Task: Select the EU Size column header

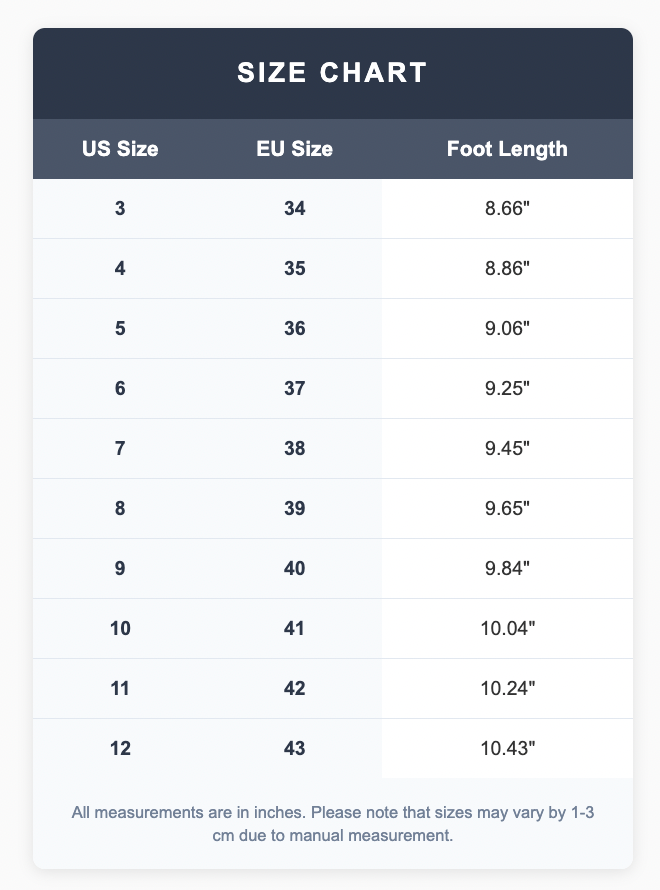Action: pos(294,149)
